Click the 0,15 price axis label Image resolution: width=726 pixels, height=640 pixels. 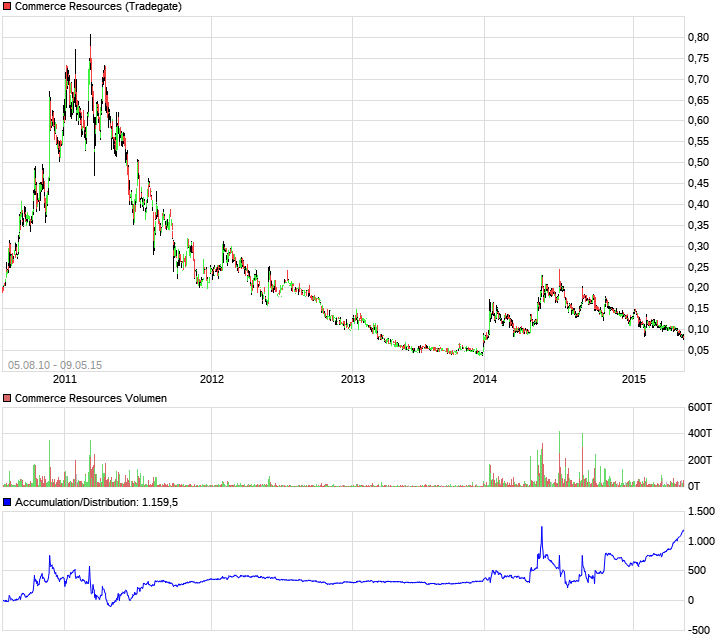[x=698, y=308]
